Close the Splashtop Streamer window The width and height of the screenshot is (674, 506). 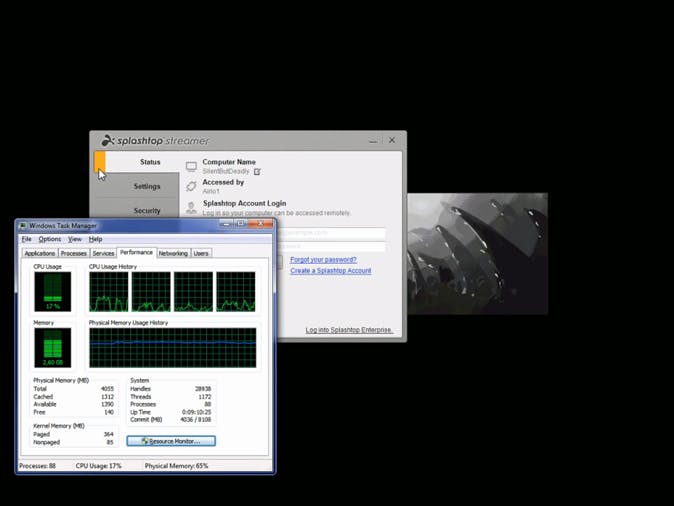pyautogui.click(x=392, y=140)
